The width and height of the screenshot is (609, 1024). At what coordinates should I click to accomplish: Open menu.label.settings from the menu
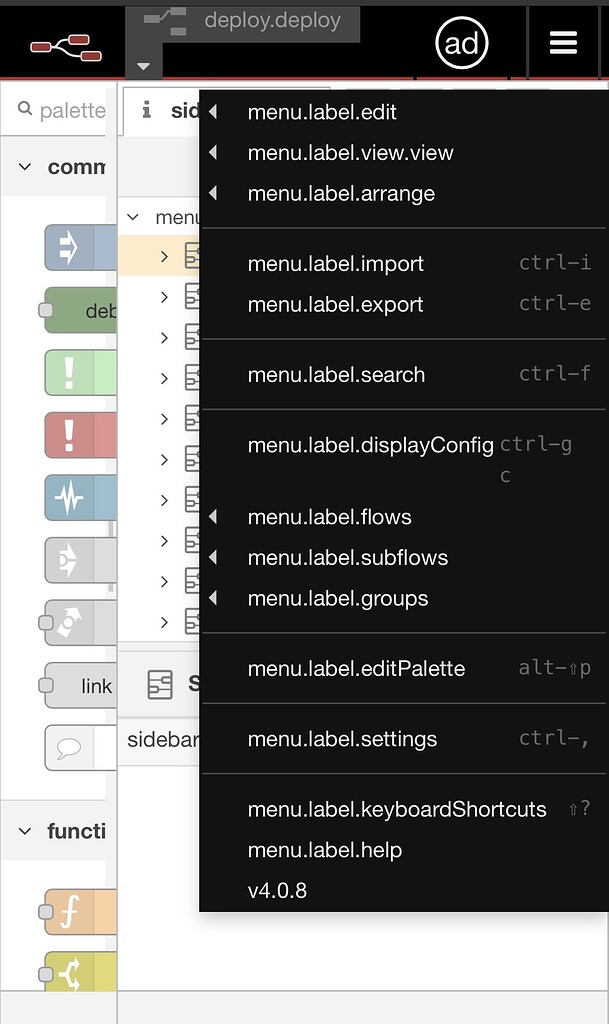coord(342,739)
